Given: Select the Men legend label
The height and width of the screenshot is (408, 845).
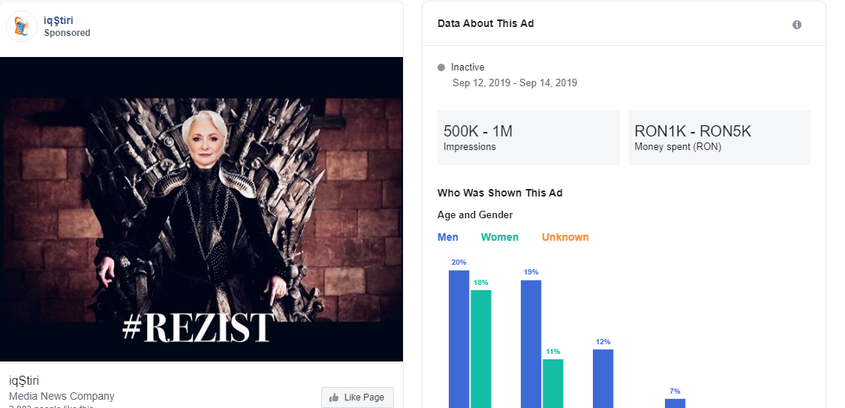Looking at the screenshot, I should [x=449, y=237].
